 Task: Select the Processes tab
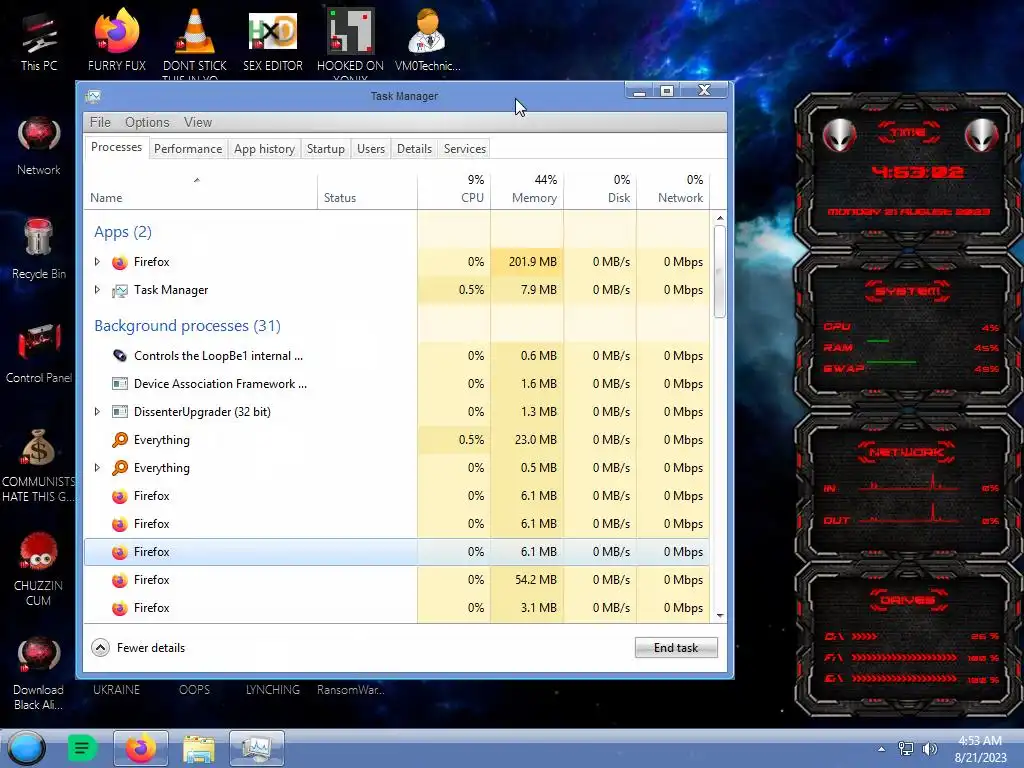coord(116,148)
